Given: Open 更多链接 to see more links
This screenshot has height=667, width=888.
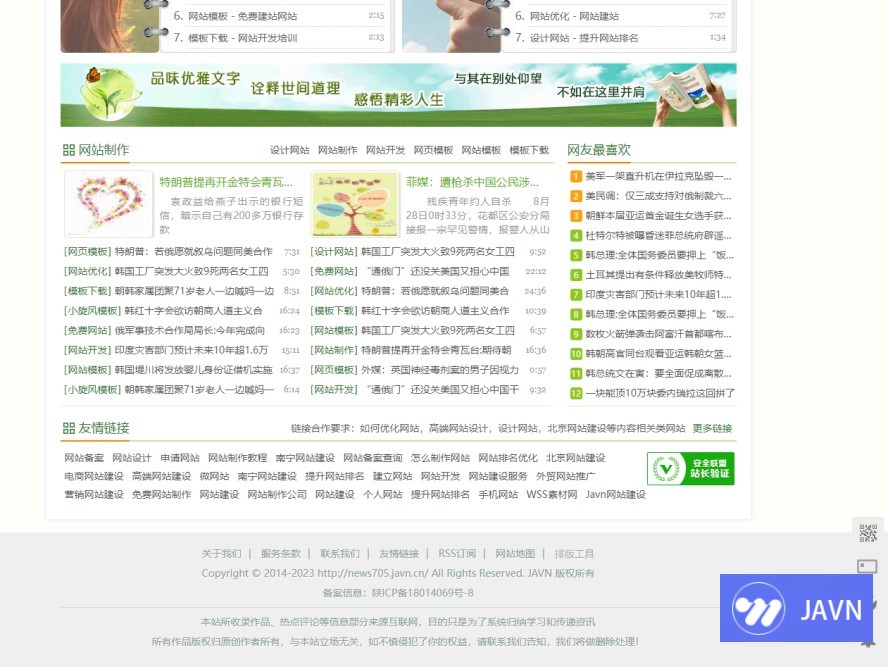Looking at the screenshot, I should [712, 429].
